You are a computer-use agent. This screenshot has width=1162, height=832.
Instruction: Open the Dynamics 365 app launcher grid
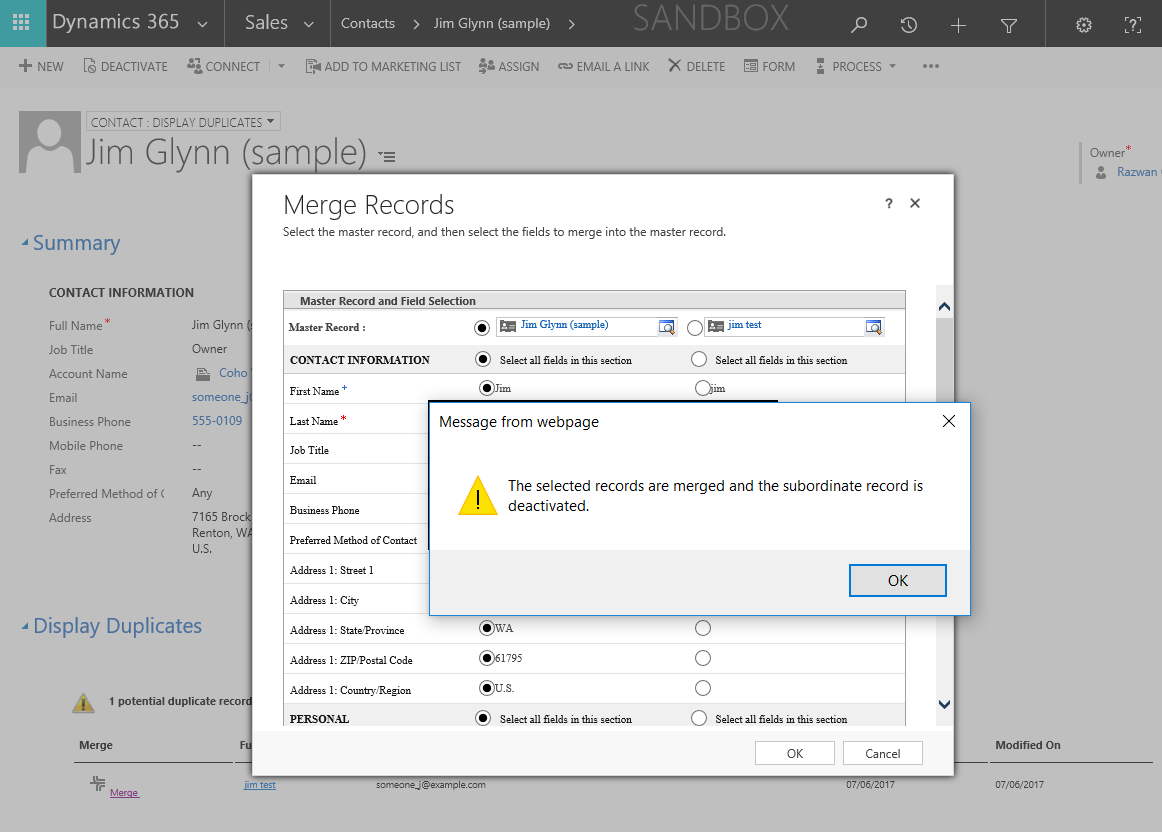click(x=21, y=23)
